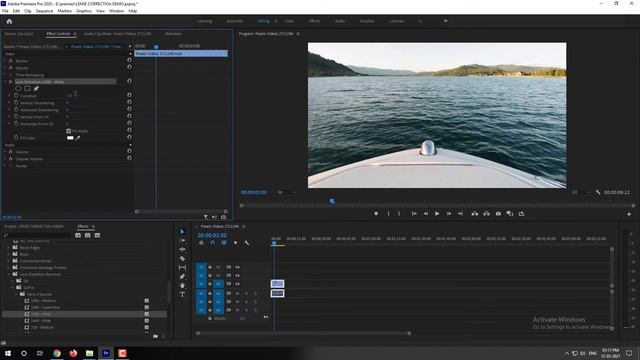Open timeline display settings wrench
The height and width of the screenshot is (360, 640).
[x=247, y=243]
